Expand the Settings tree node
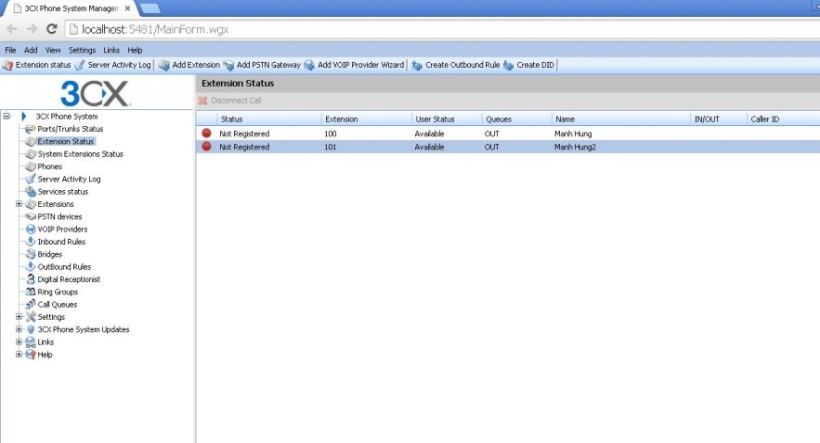Image resolution: width=820 pixels, height=443 pixels. coord(19,317)
